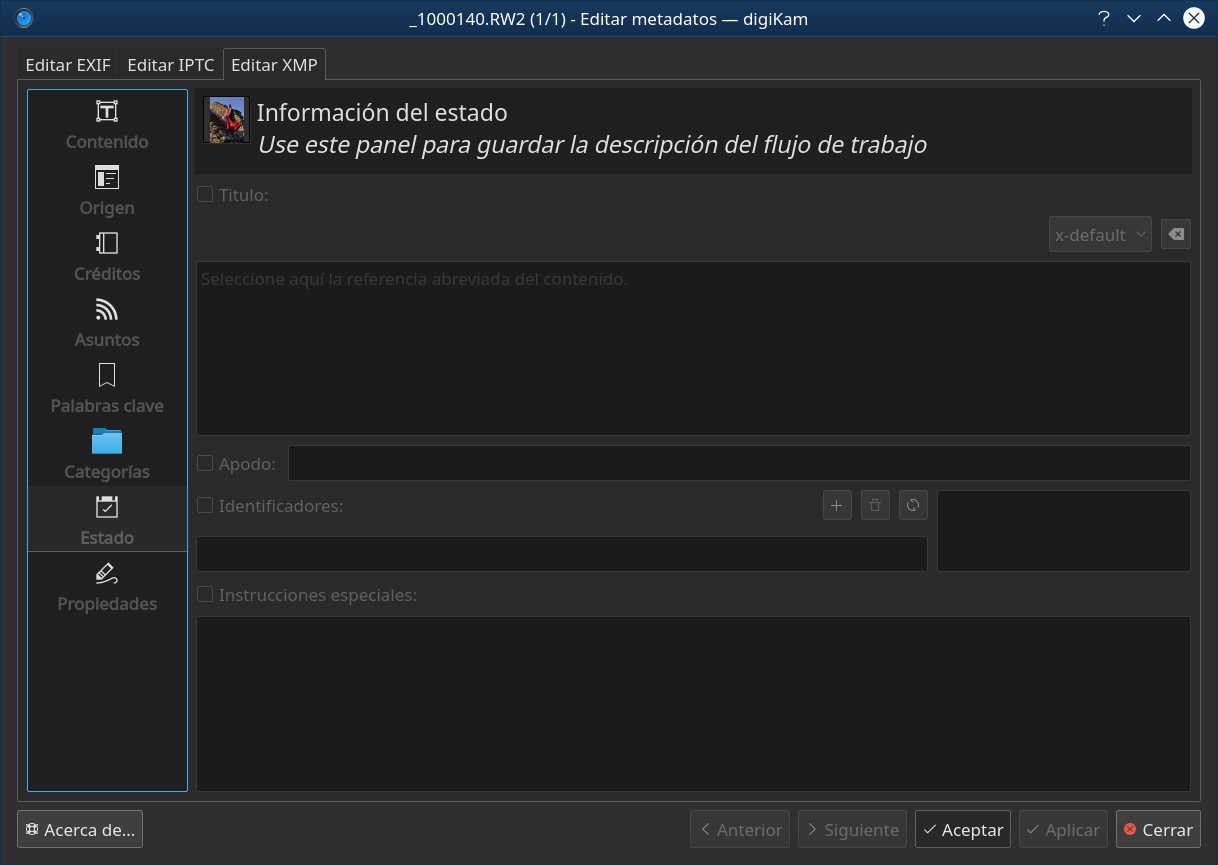The image size is (1218, 865).
Task: Go to the Asuntos feed icon
Action: (107, 309)
